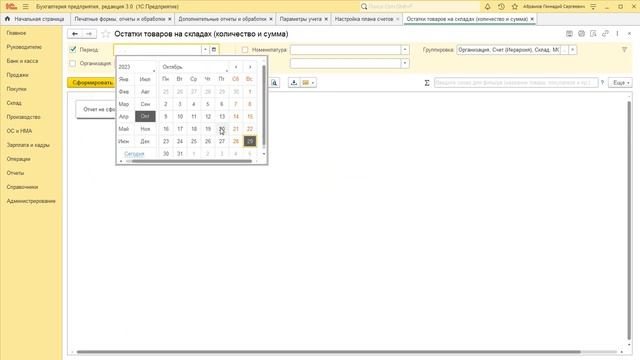Image resolution: width=640 pixels, height=360 pixels.
Task: Open the Группировка ellipsis selector
Action: point(564,50)
